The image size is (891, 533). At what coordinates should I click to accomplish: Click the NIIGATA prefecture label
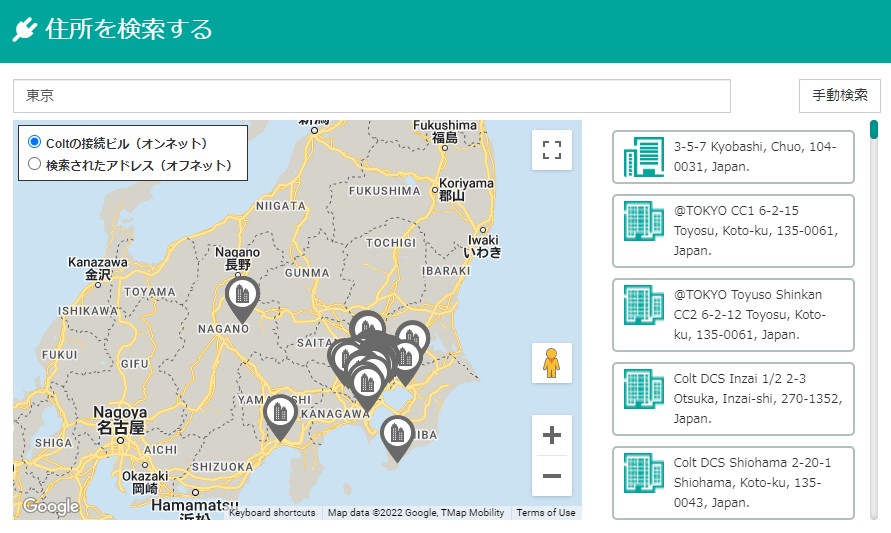(281, 206)
